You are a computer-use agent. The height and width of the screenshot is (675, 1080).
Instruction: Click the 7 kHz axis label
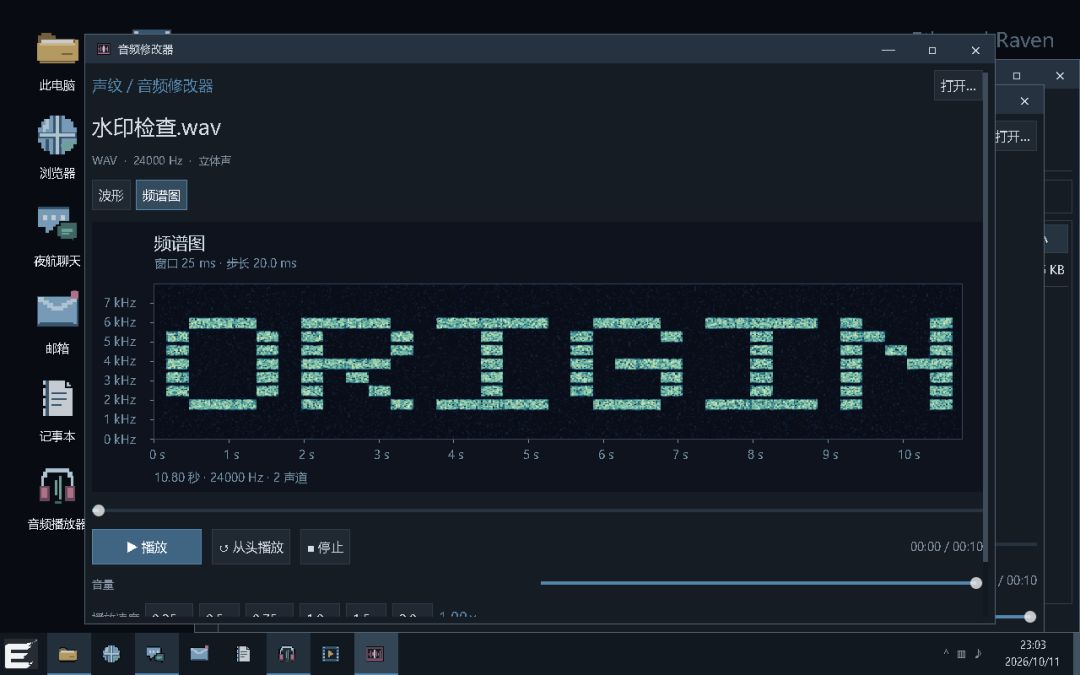pyautogui.click(x=120, y=302)
